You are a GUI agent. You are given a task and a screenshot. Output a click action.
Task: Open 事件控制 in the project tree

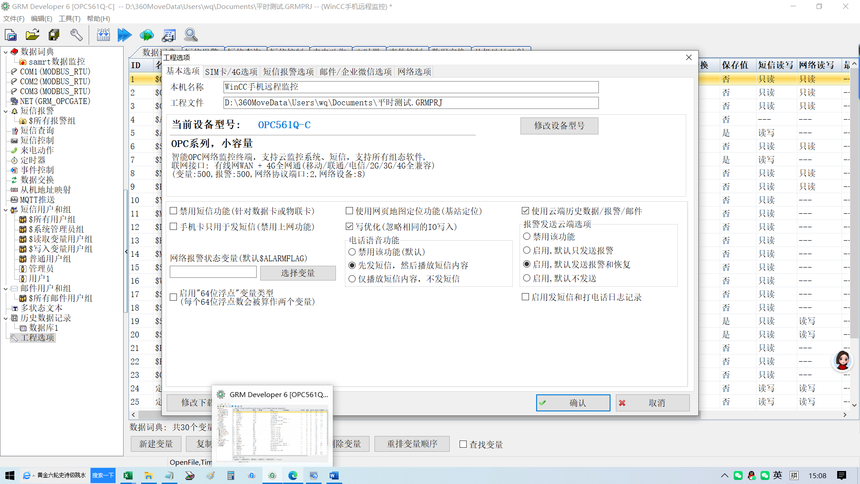click(37, 170)
